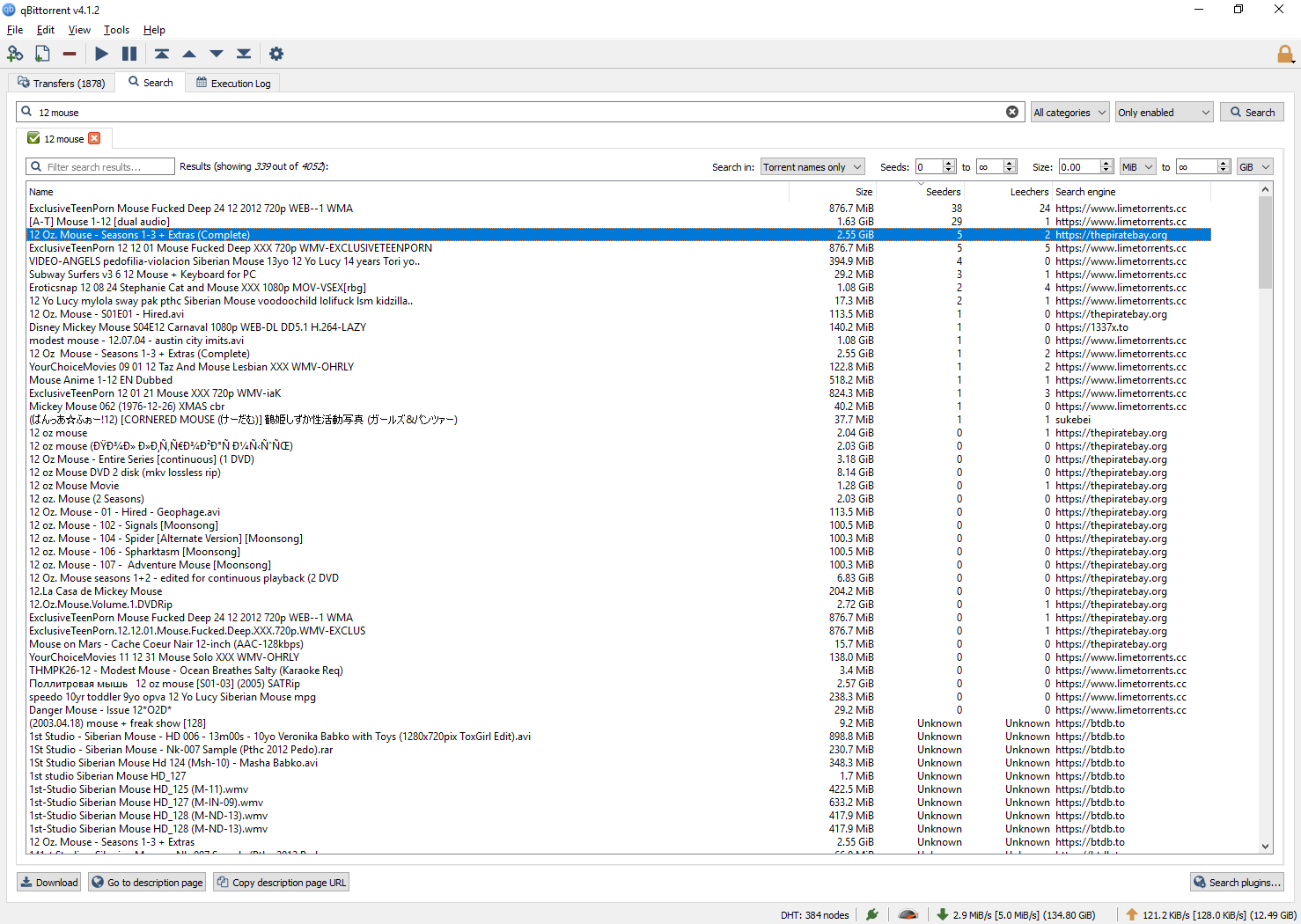The width and height of the screenshot is (1301, 924).
Task: Move selection to top of queue
Action: tap(162, 54)
